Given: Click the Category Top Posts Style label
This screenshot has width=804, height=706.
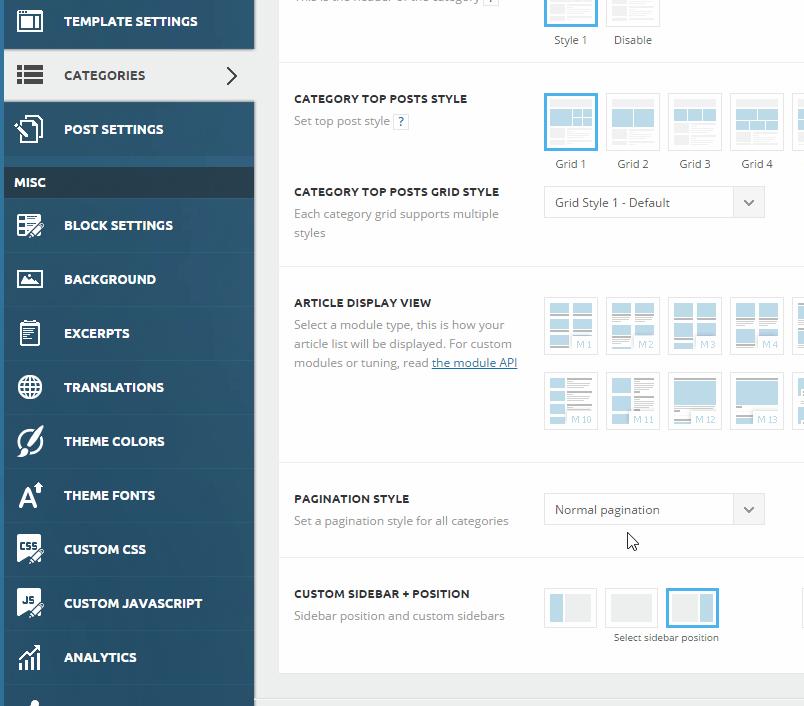Looking at the screenshot, I should pos(380,99).
